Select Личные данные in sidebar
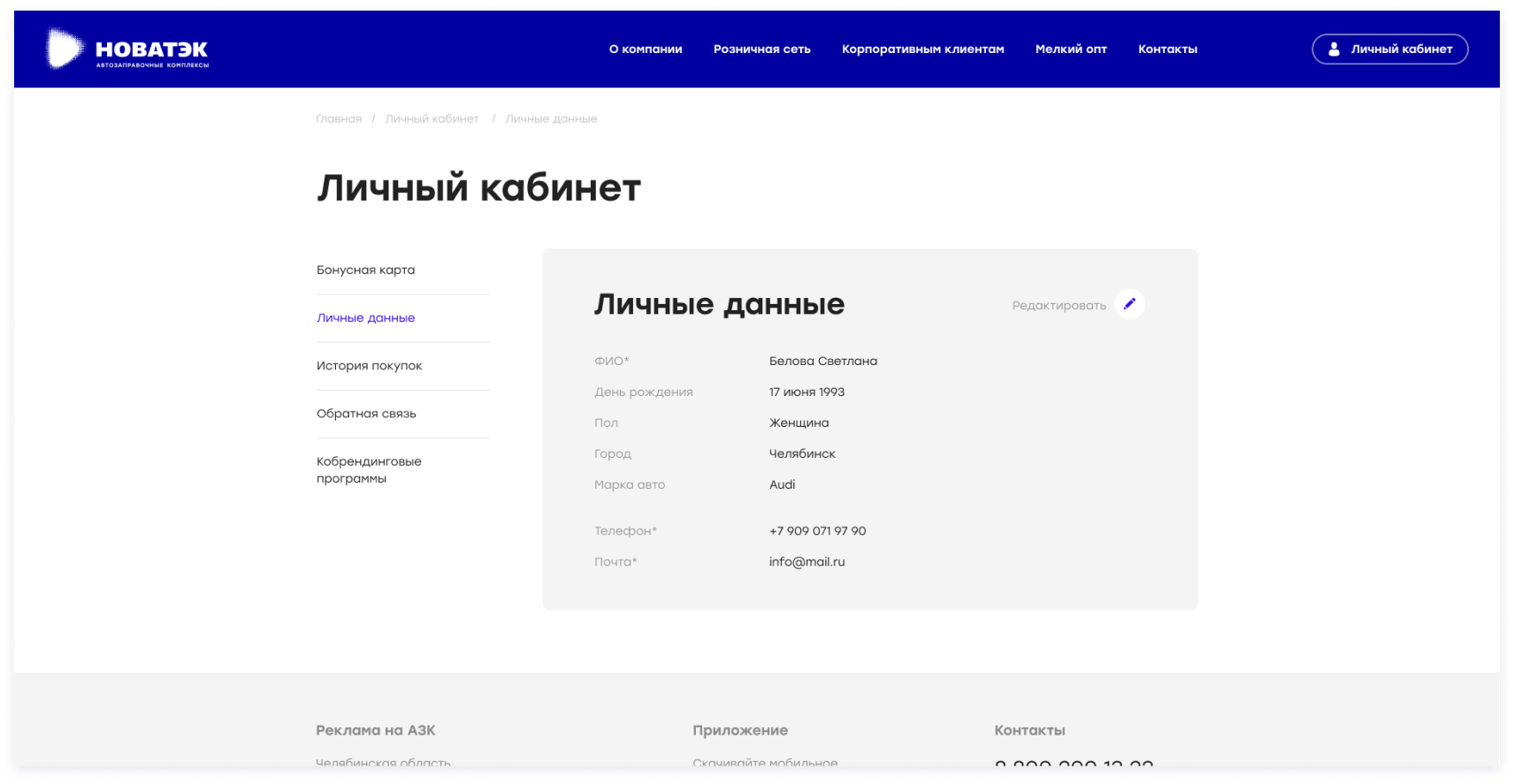This screenshot has width=1514, height=784. (x=365, y=318)
